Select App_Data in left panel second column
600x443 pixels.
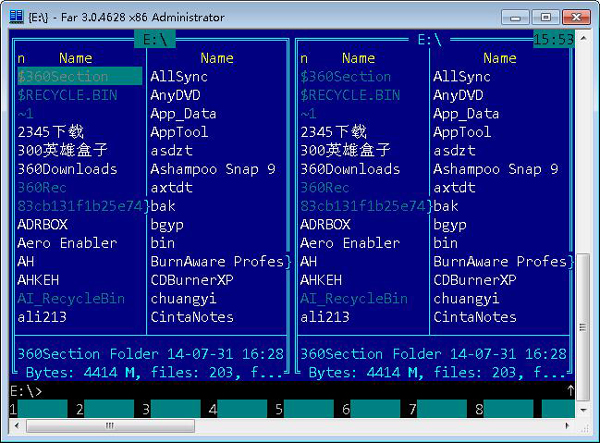pyautogui.click(x=183, y=114)
